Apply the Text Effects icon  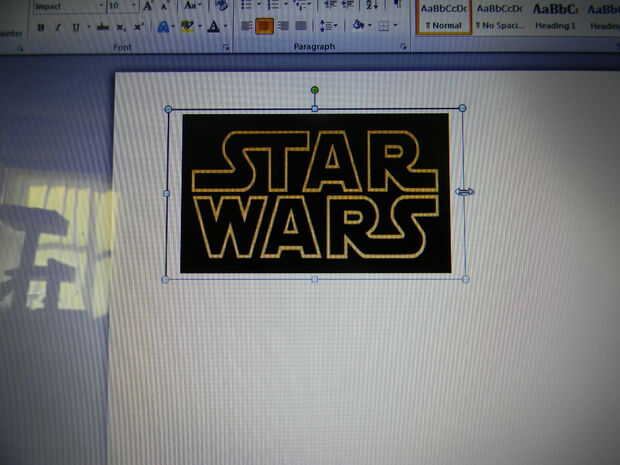click(x=164, y=26)
